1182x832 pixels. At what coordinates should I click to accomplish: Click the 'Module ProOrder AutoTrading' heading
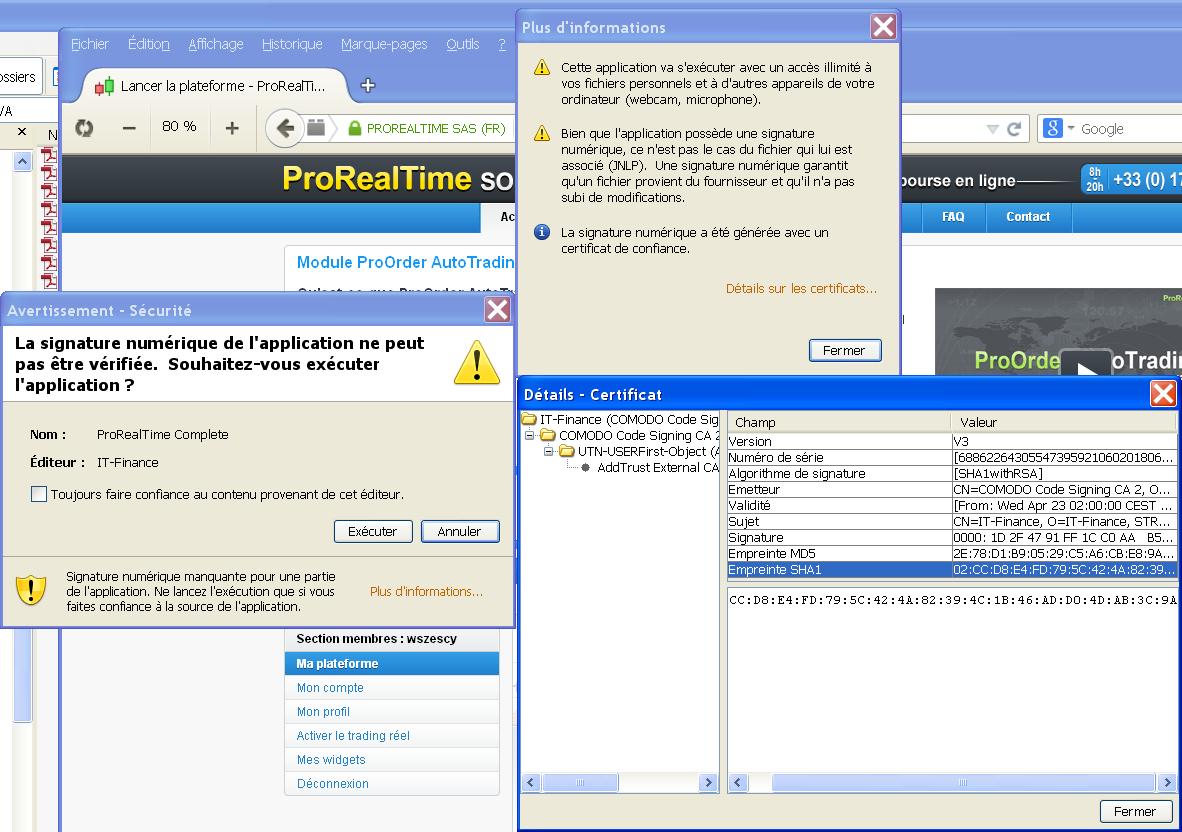[x=405, y=262]
